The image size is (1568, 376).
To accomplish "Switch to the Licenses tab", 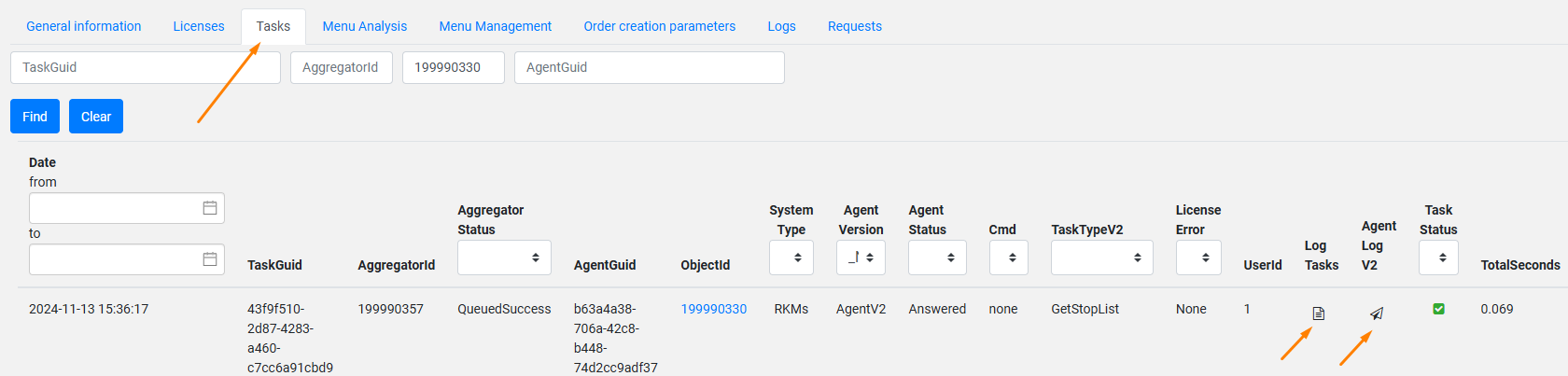I will click(x=199, y=26).
